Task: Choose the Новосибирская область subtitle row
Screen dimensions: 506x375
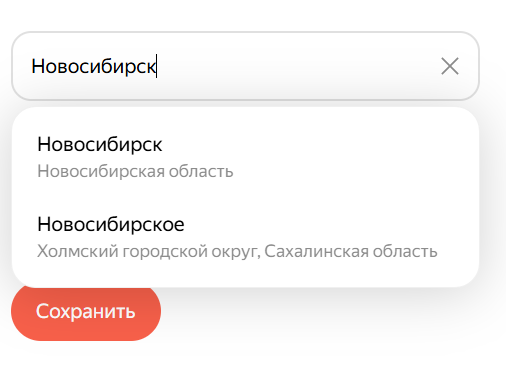Action: 135,171
